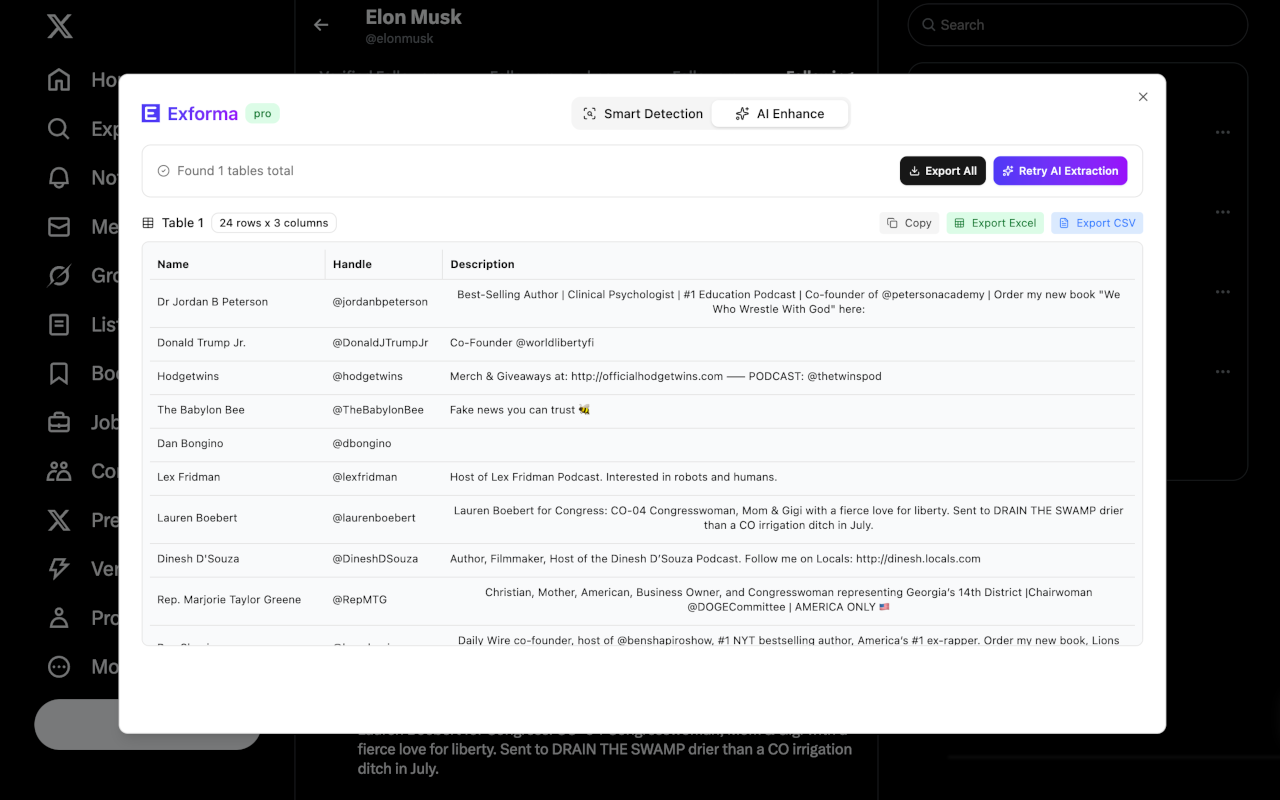The image size is (1280, 800).
Task: Select the @DineshDSouza handle cell
Action: [x=384, y=559]
